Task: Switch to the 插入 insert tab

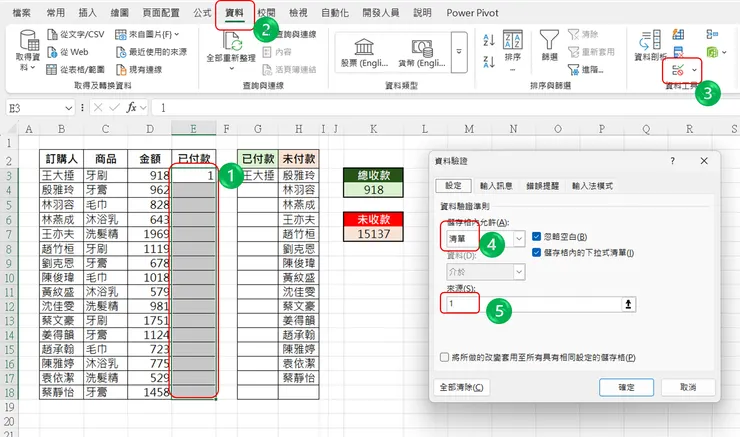Action: (87, 13)
